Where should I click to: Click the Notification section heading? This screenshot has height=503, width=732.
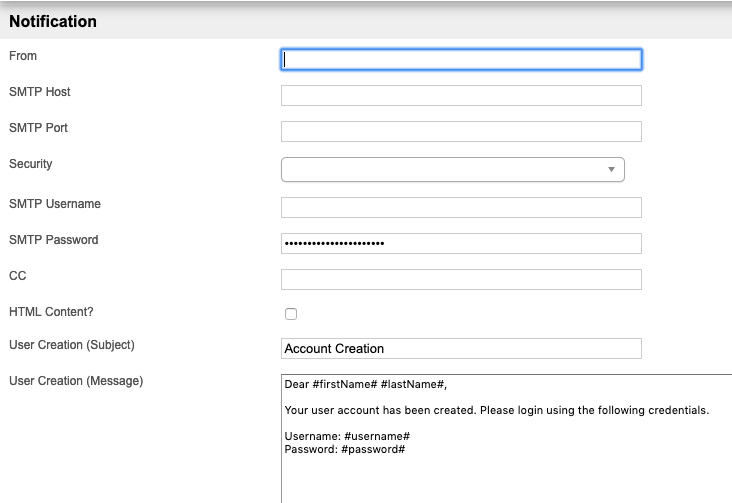coord(53,21)
